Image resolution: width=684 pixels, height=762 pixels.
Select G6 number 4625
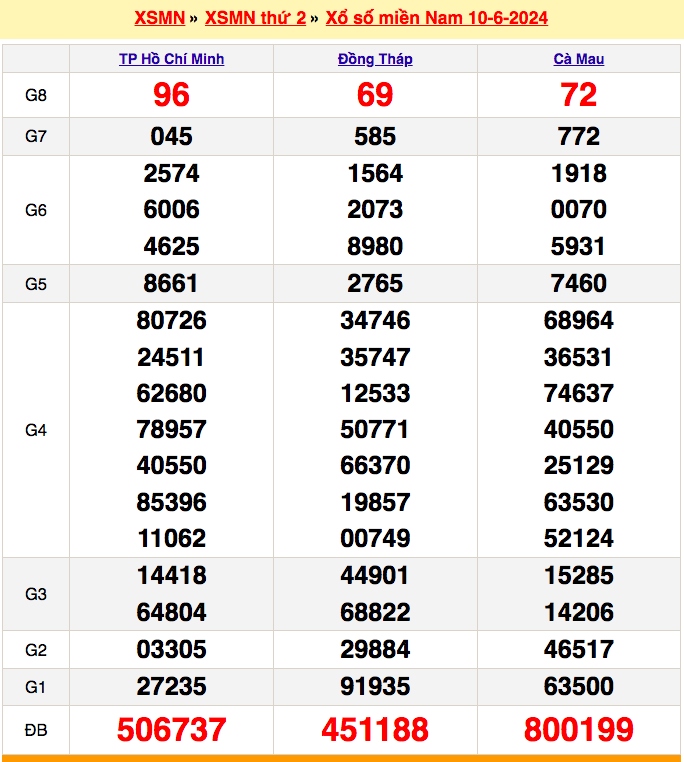[x=171, y=246]
